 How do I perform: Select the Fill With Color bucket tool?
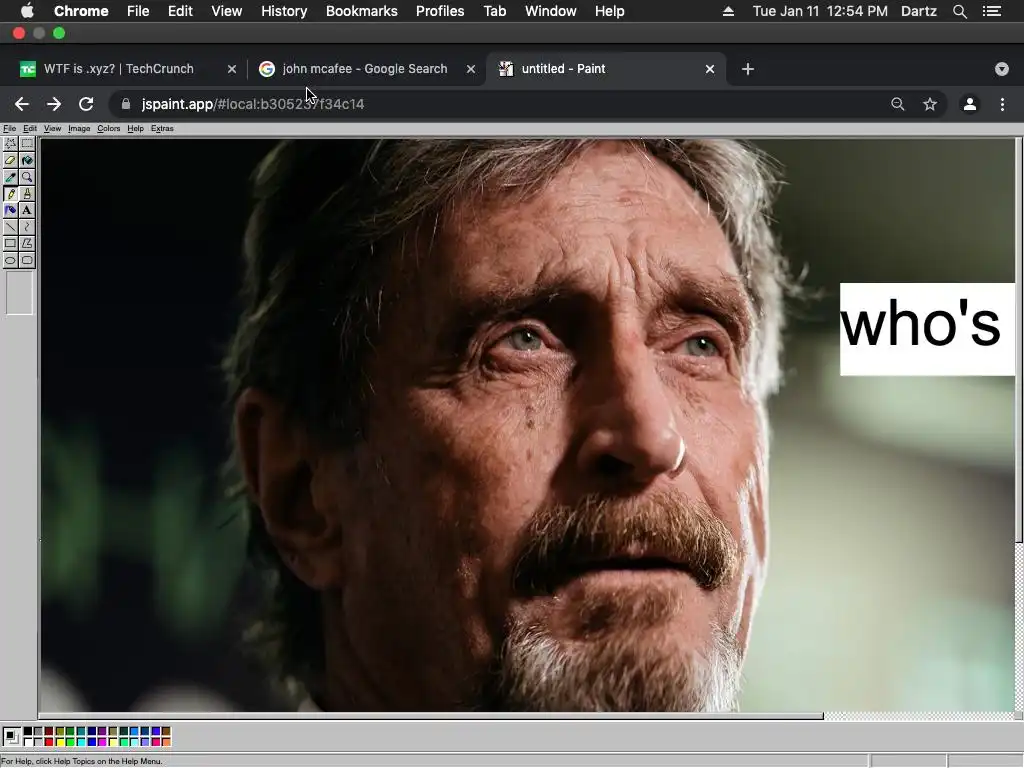[27, 160]
